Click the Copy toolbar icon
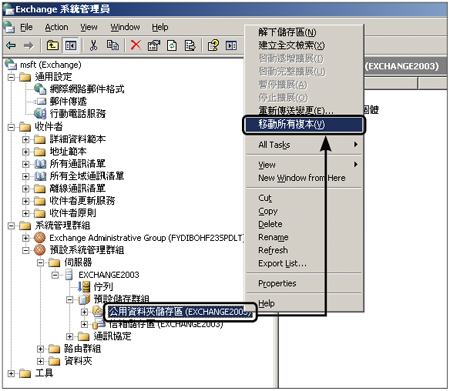The image size is (450, 391). click(x=113, y=45)
